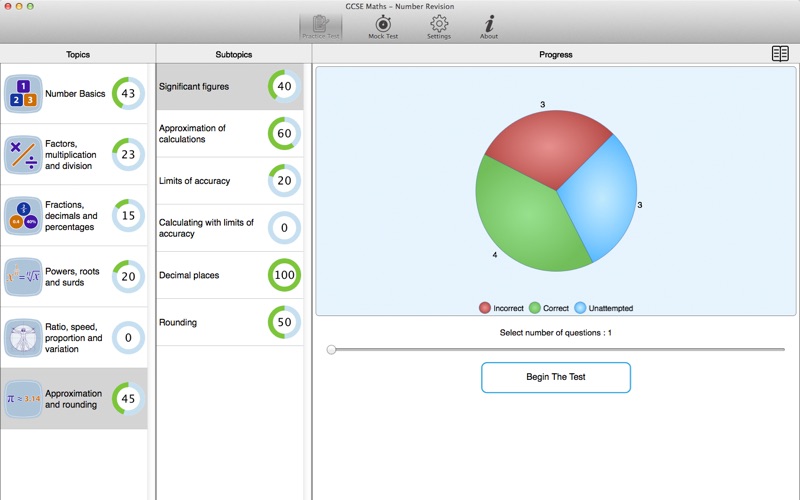Select the Significant figures subtopic

(230, 87)
